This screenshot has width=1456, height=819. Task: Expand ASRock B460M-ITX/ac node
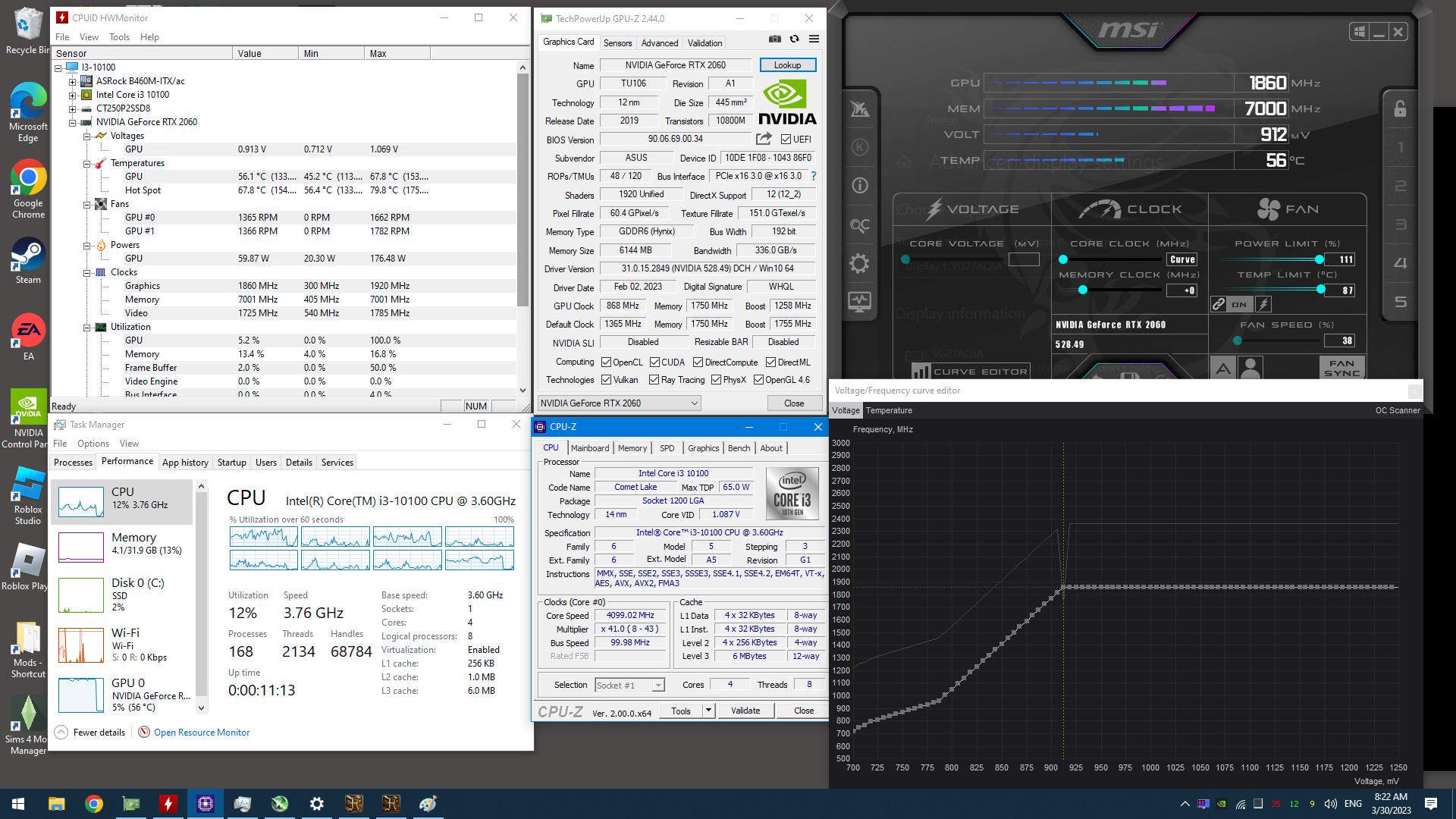coord(73,81)
